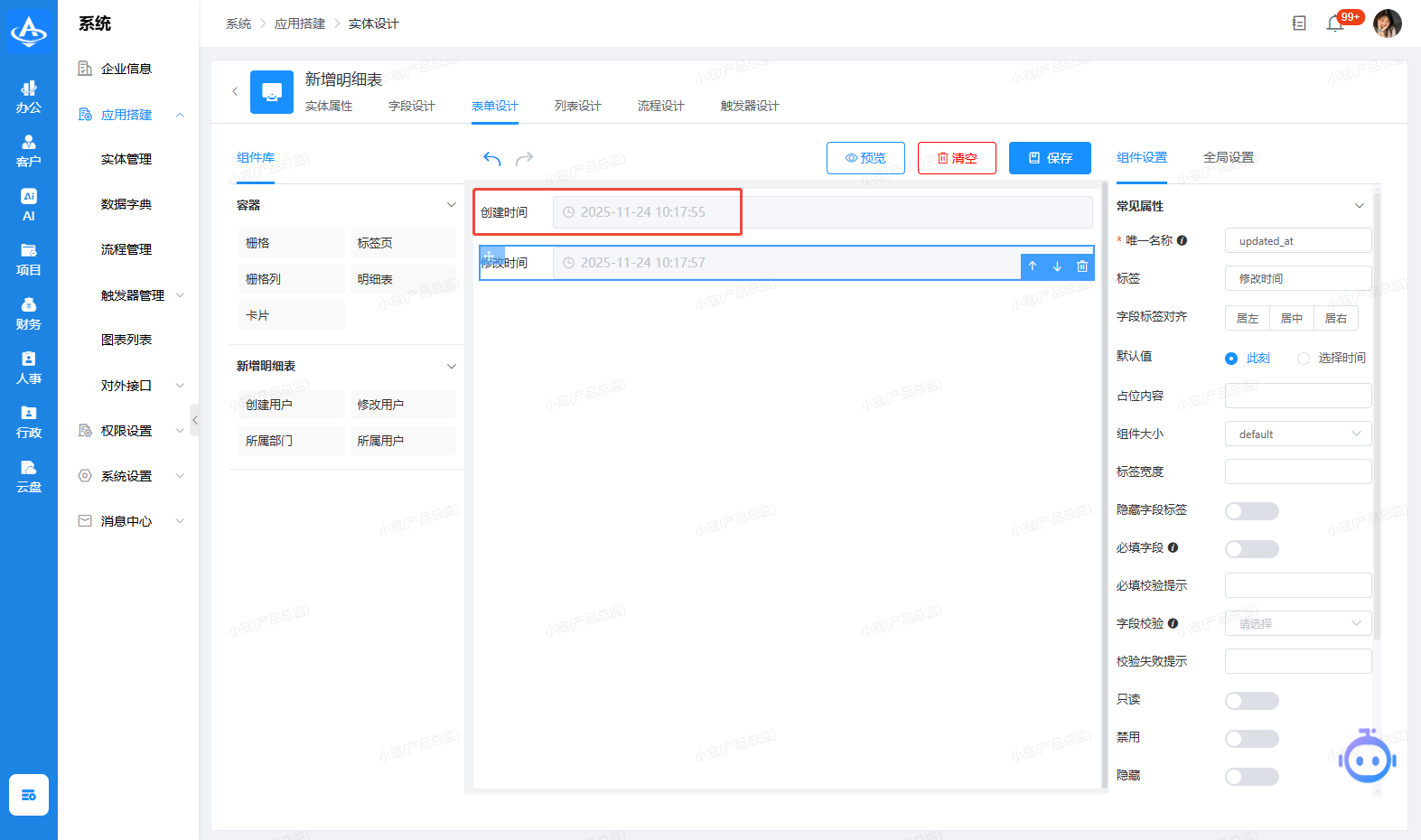Screen dimensions: 1421x840
Task: Click the 预览 preview button
Action: (865, 158)
